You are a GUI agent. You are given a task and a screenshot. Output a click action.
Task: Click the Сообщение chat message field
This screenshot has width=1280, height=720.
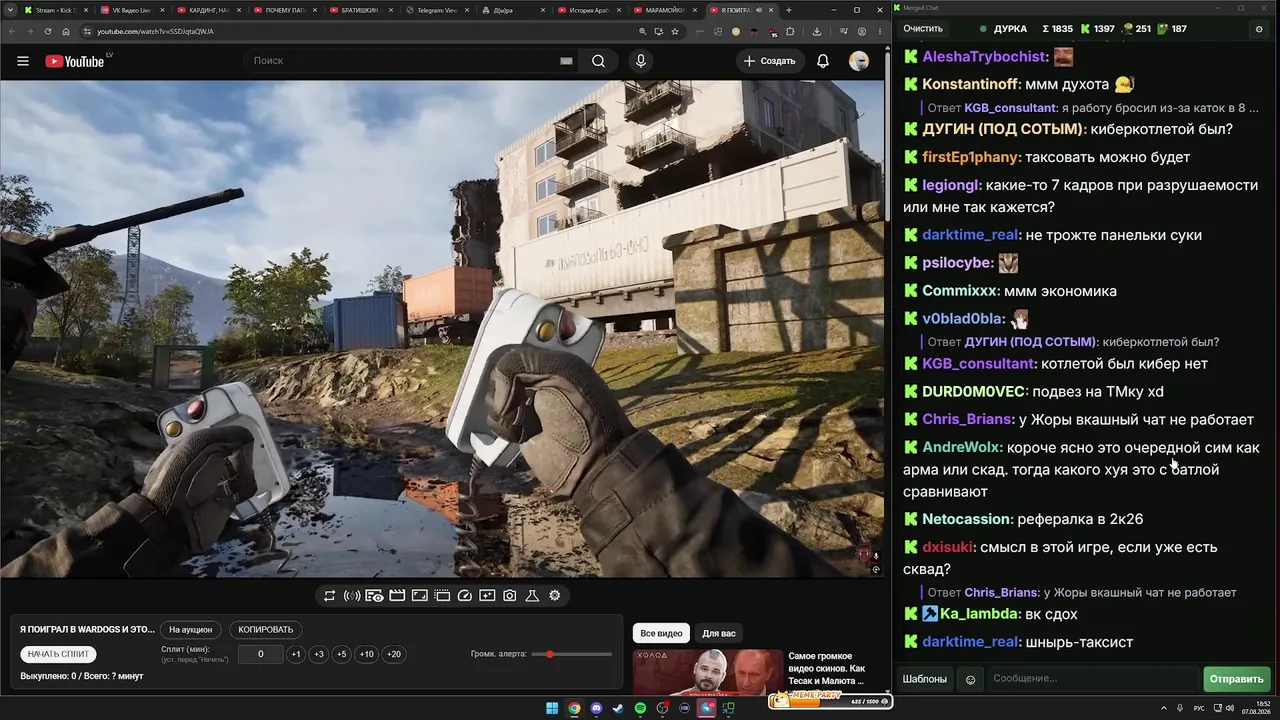pos(1092,679)
